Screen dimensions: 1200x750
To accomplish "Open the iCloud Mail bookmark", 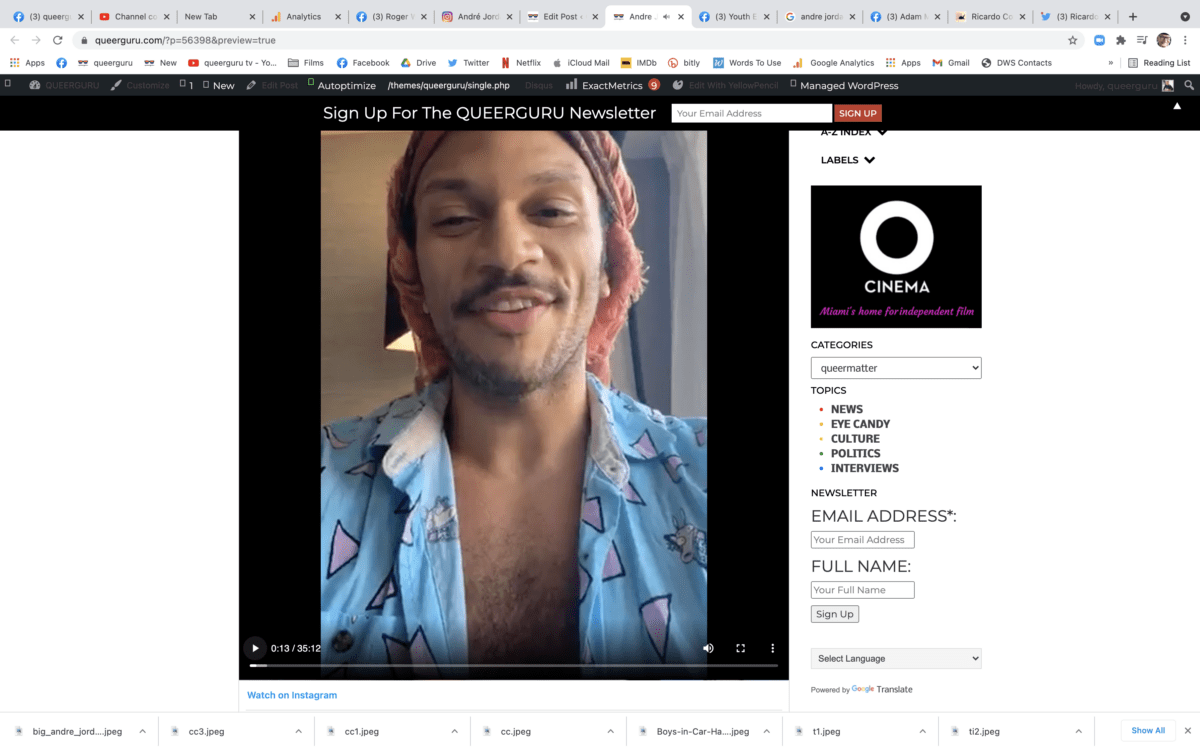I will (580, 63).
